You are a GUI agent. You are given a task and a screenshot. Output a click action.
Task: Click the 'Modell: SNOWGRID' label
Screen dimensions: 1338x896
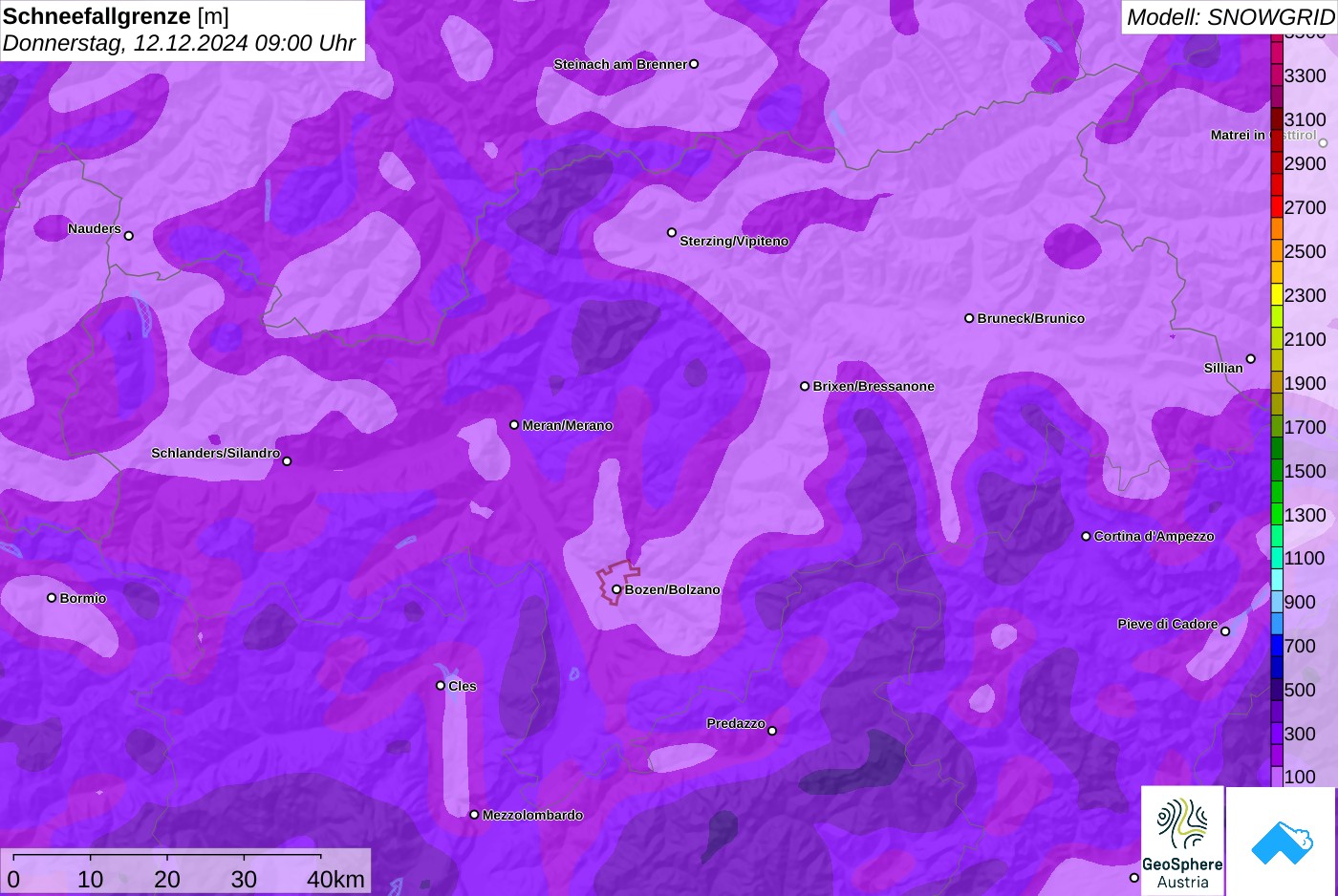pos(1230,17)
